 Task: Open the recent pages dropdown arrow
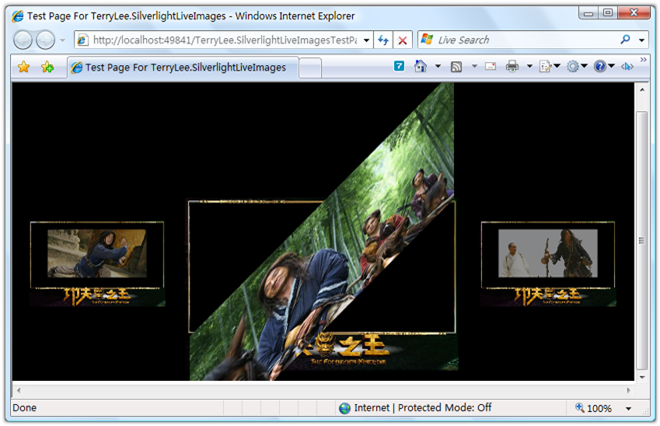point(62,40)
